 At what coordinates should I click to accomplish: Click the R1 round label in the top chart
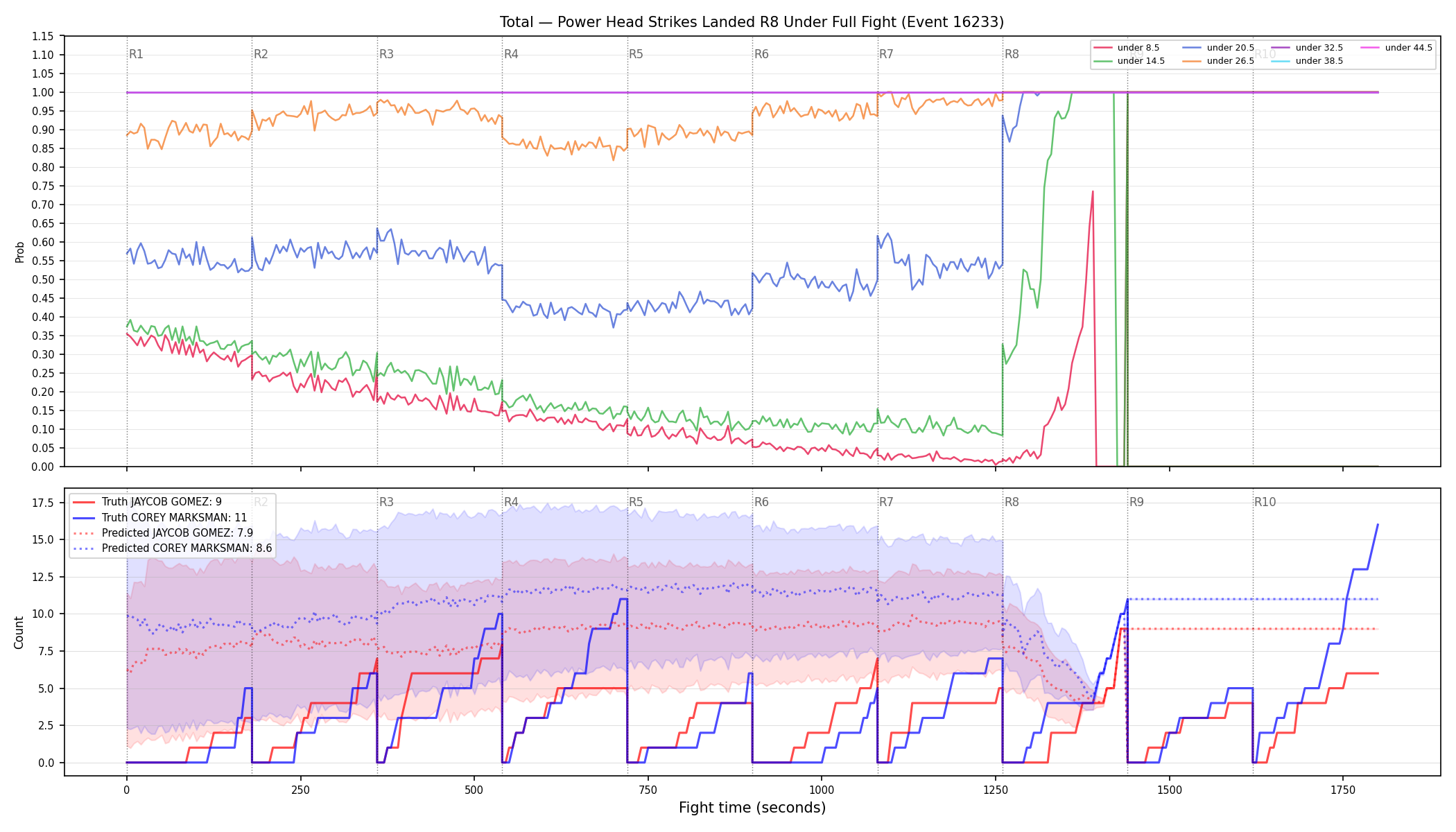coord(136,54)
